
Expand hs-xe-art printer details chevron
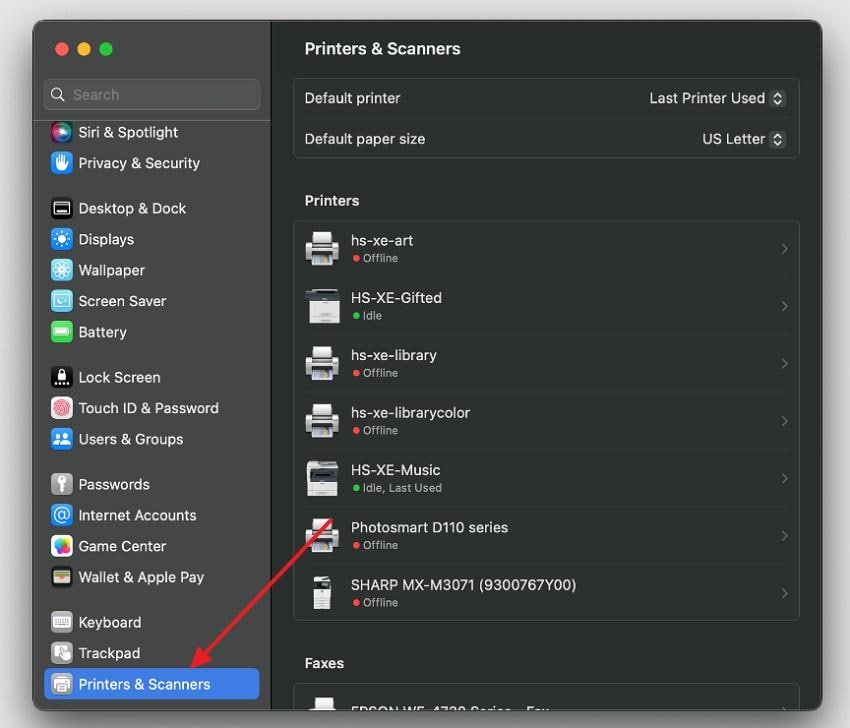784,249
